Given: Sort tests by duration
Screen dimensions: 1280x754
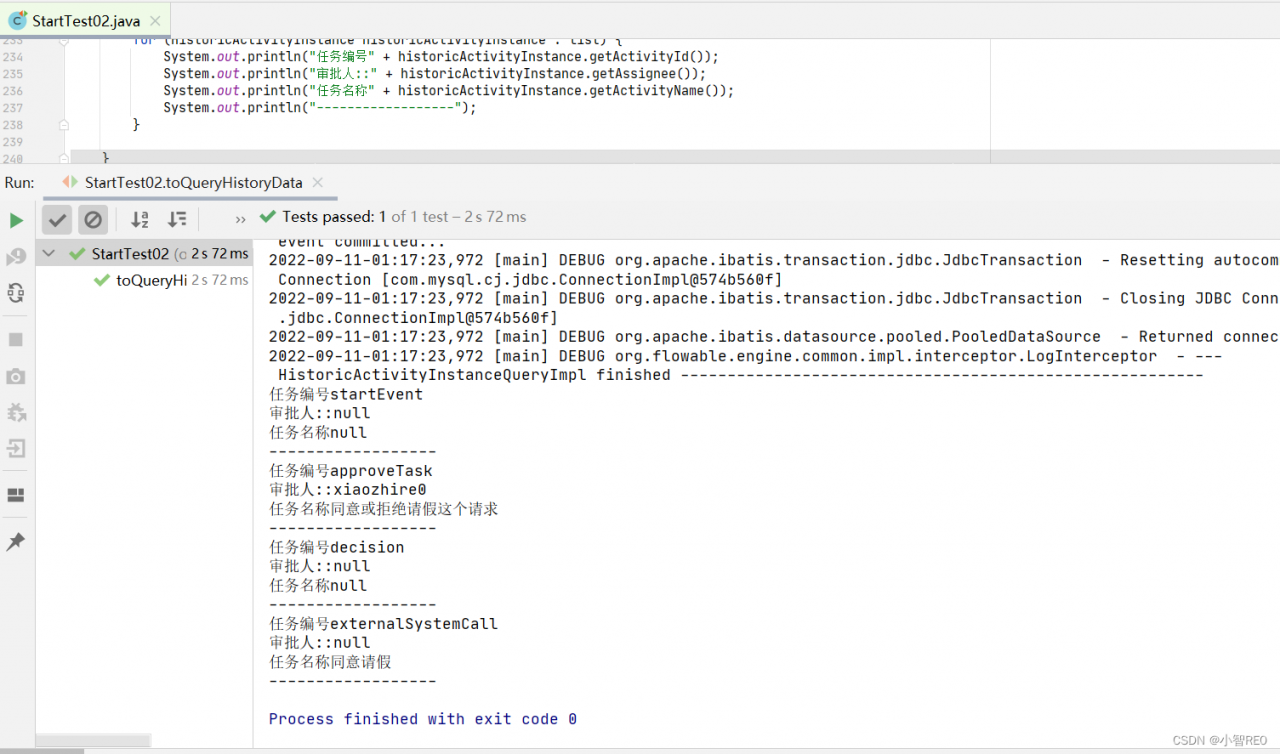Looking at the screenshot, I should [x=177, y=219].
